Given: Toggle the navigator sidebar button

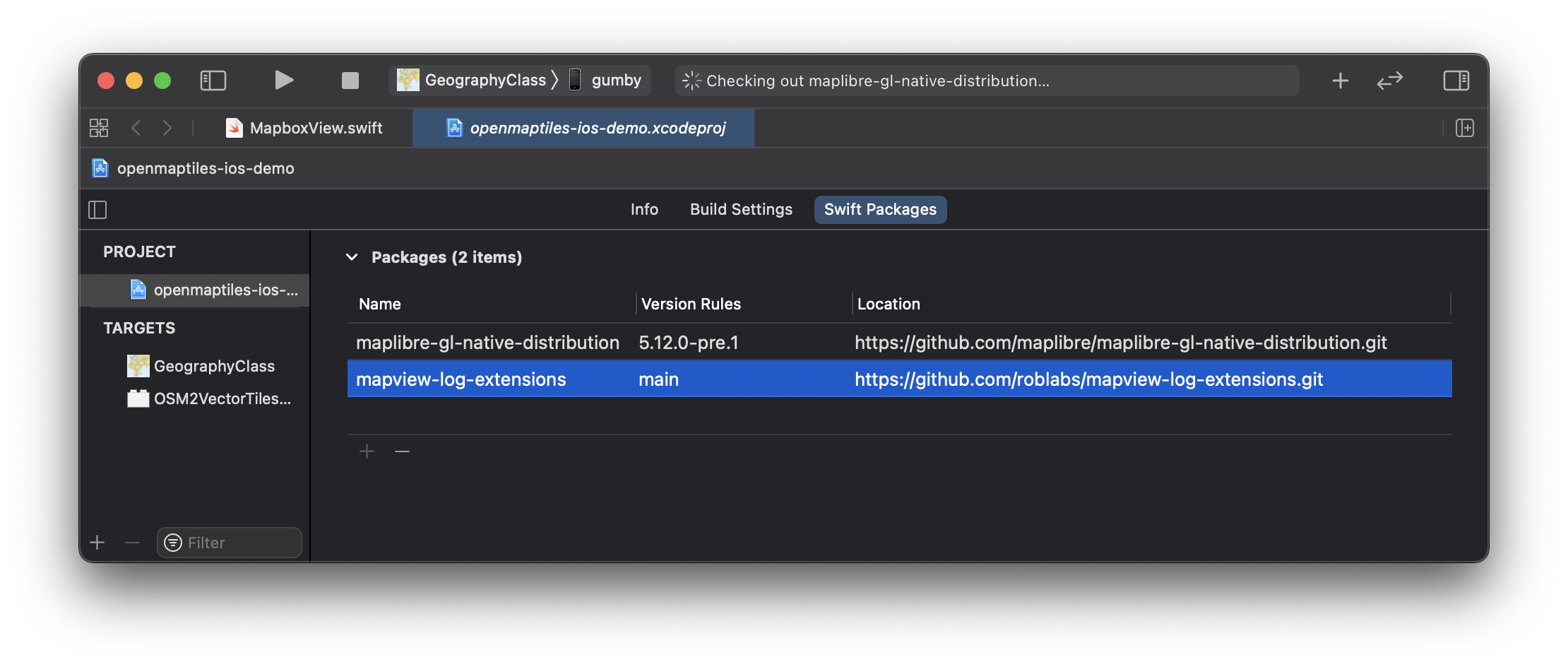Looking at the screenshot, I should click(213, 81).
